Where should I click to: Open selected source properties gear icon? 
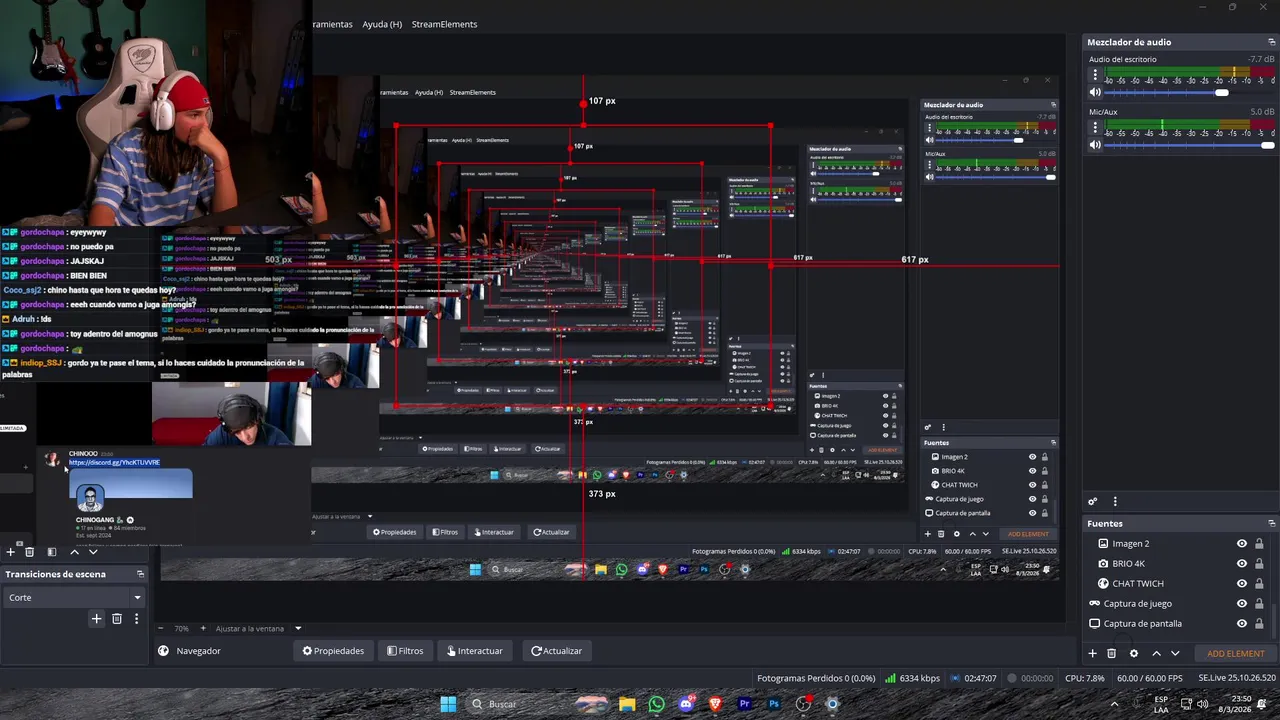(x=1133, y=653)
